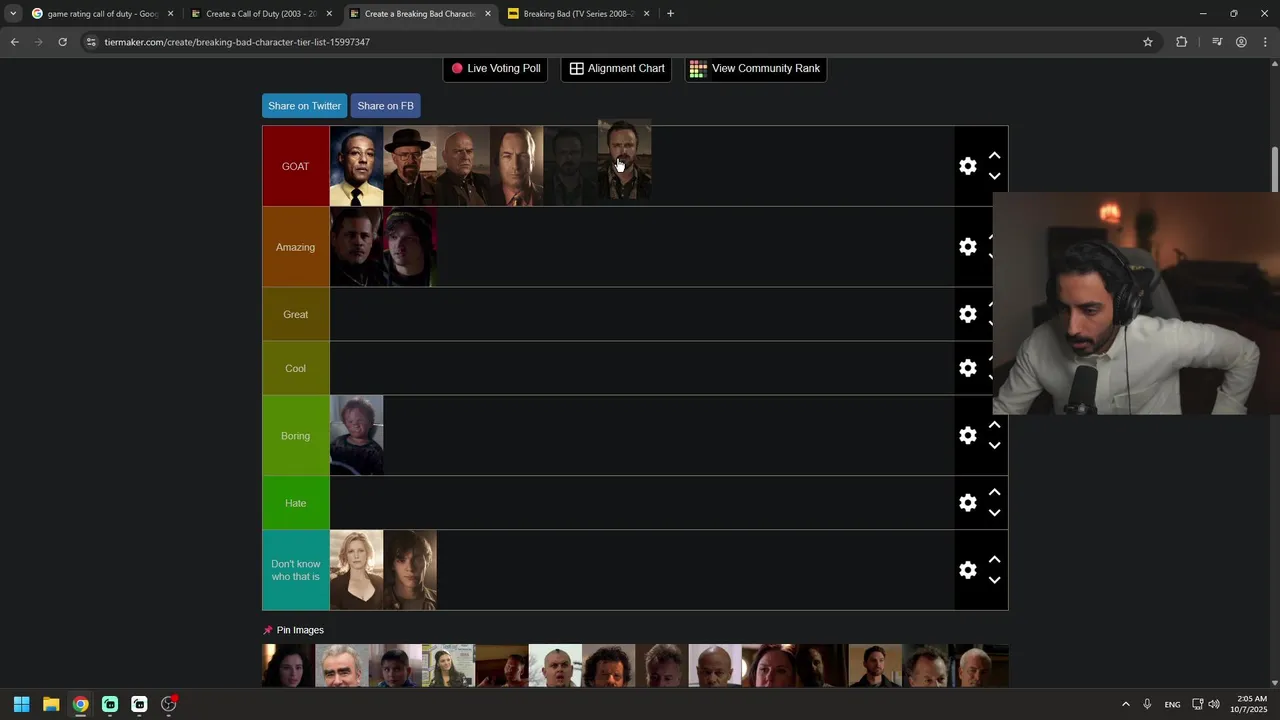
Task: Open File Explorer from the taskbar
Action: pos(51,704)
